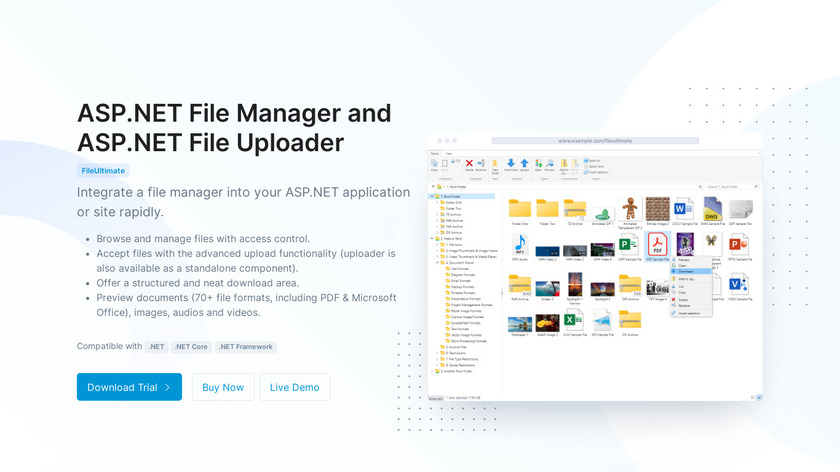Select the MP3 Audio music note icon

point(520,244)
